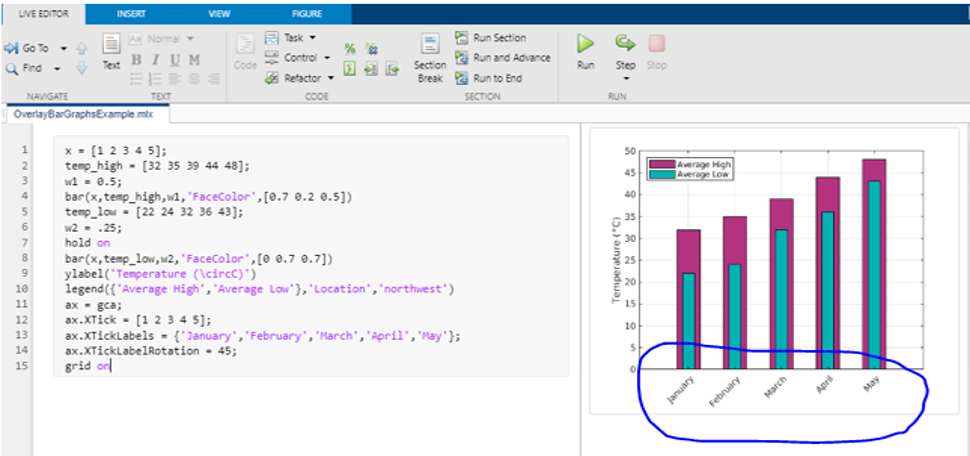Image resolution: width=970 pixels, height=456 pixels.
Task: Click code line 1 'x = [1 2 3 4 5];'
Action: [116, 150]
